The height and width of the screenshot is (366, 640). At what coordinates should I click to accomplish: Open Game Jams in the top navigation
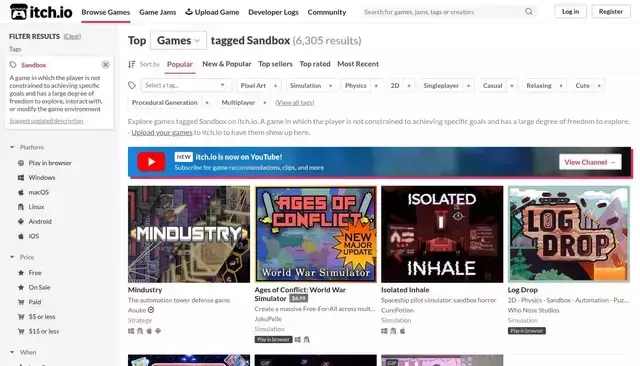pos(158,12)
